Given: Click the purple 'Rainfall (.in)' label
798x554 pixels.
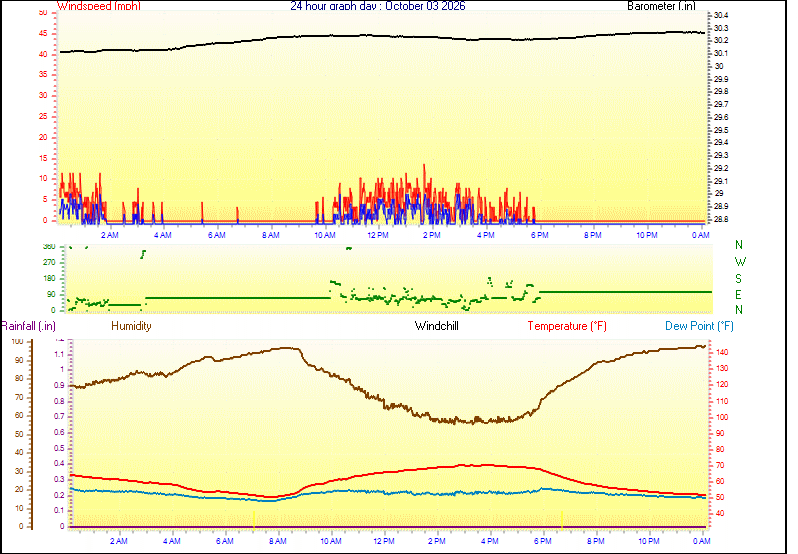Looking at the screenshot, I should 28,326.
